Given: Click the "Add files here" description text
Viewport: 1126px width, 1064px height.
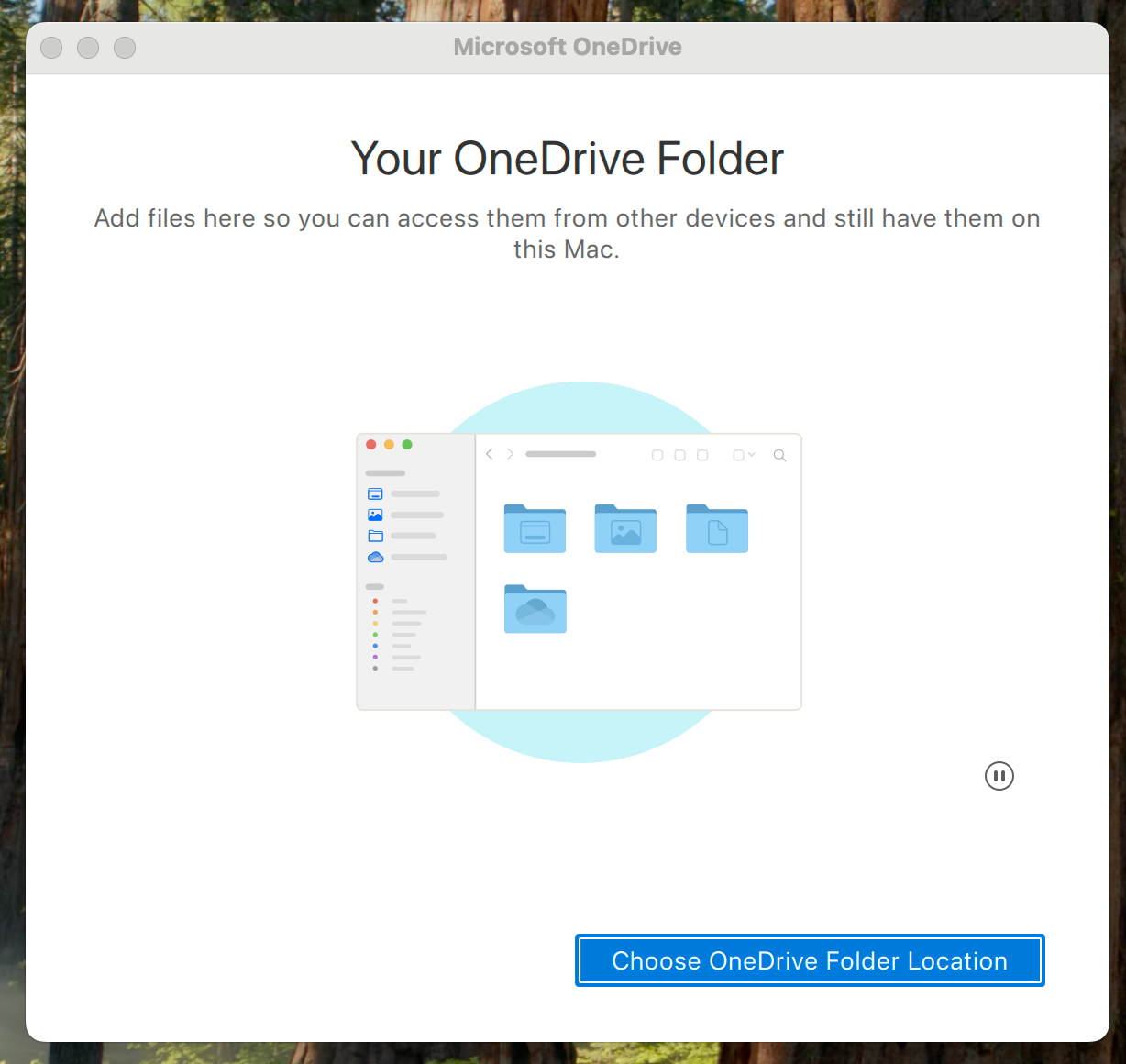Looking at the screenshot, I should (567, 233).
